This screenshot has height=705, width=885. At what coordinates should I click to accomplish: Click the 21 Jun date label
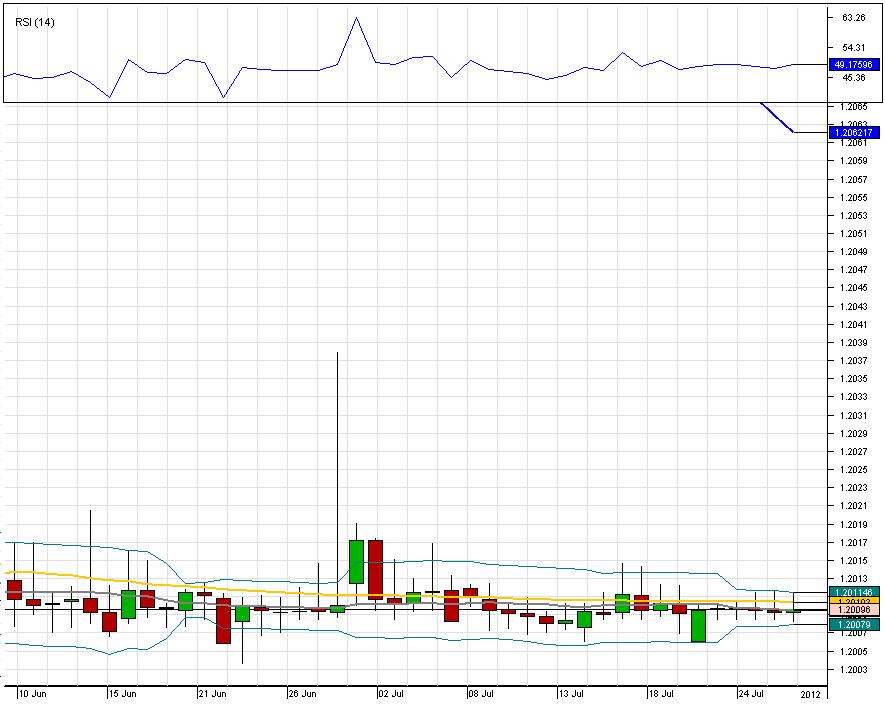coord(212,692)
